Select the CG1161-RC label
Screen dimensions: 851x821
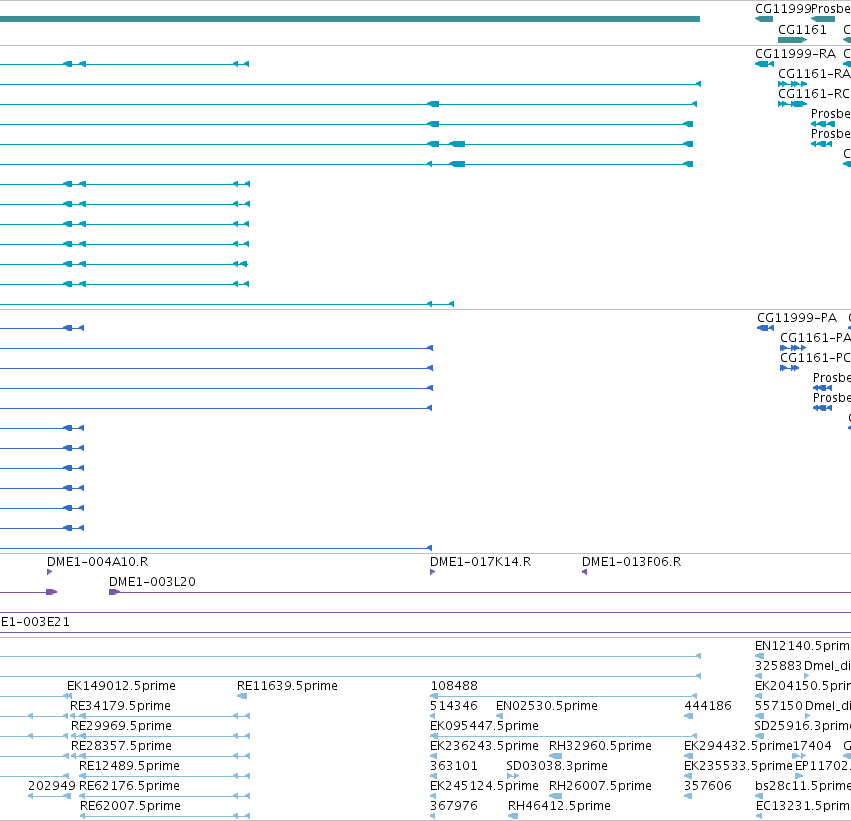point(814,93)
